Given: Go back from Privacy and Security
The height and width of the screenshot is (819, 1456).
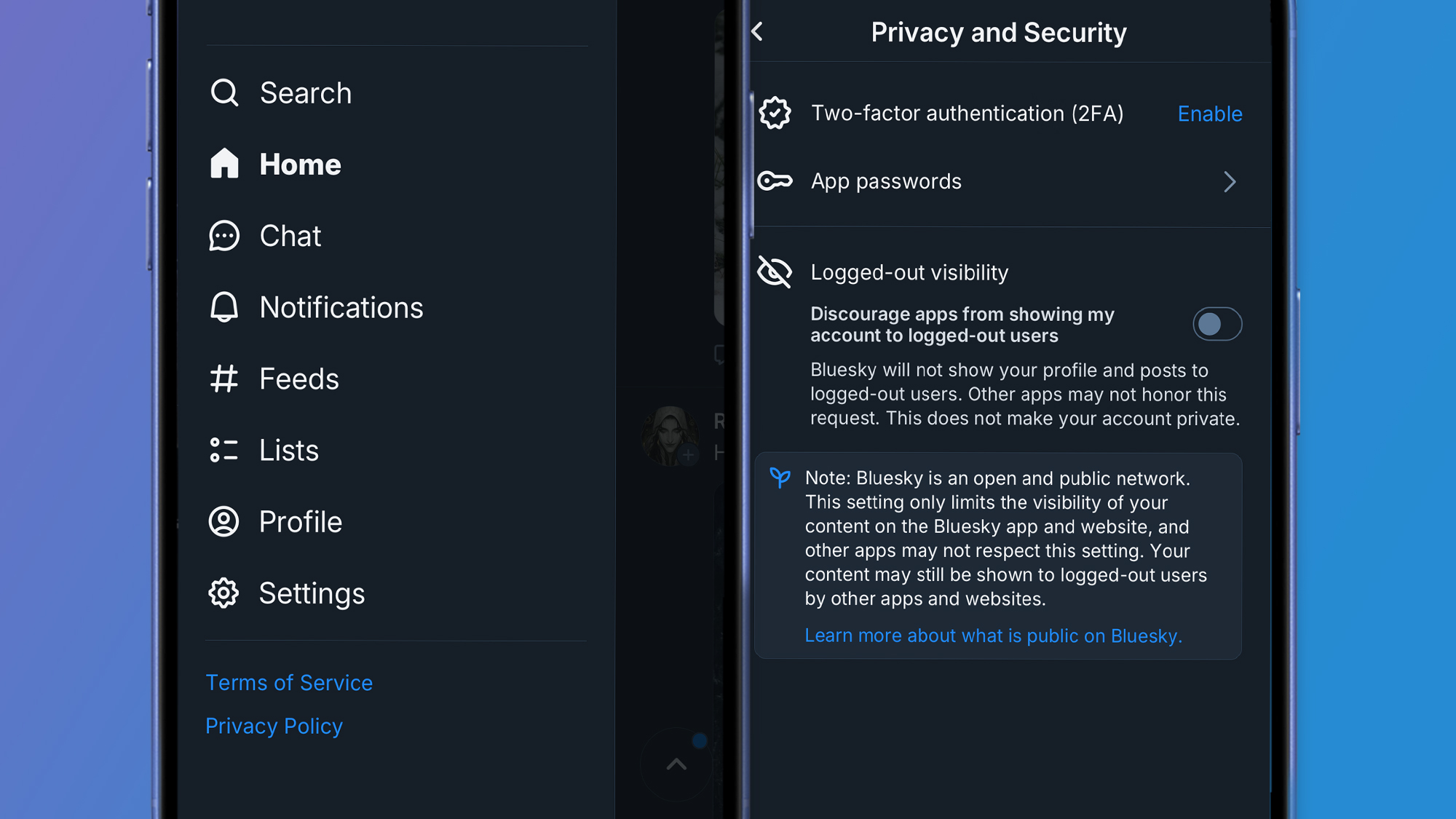Looking at the screenshot, I should click(758, 31).
